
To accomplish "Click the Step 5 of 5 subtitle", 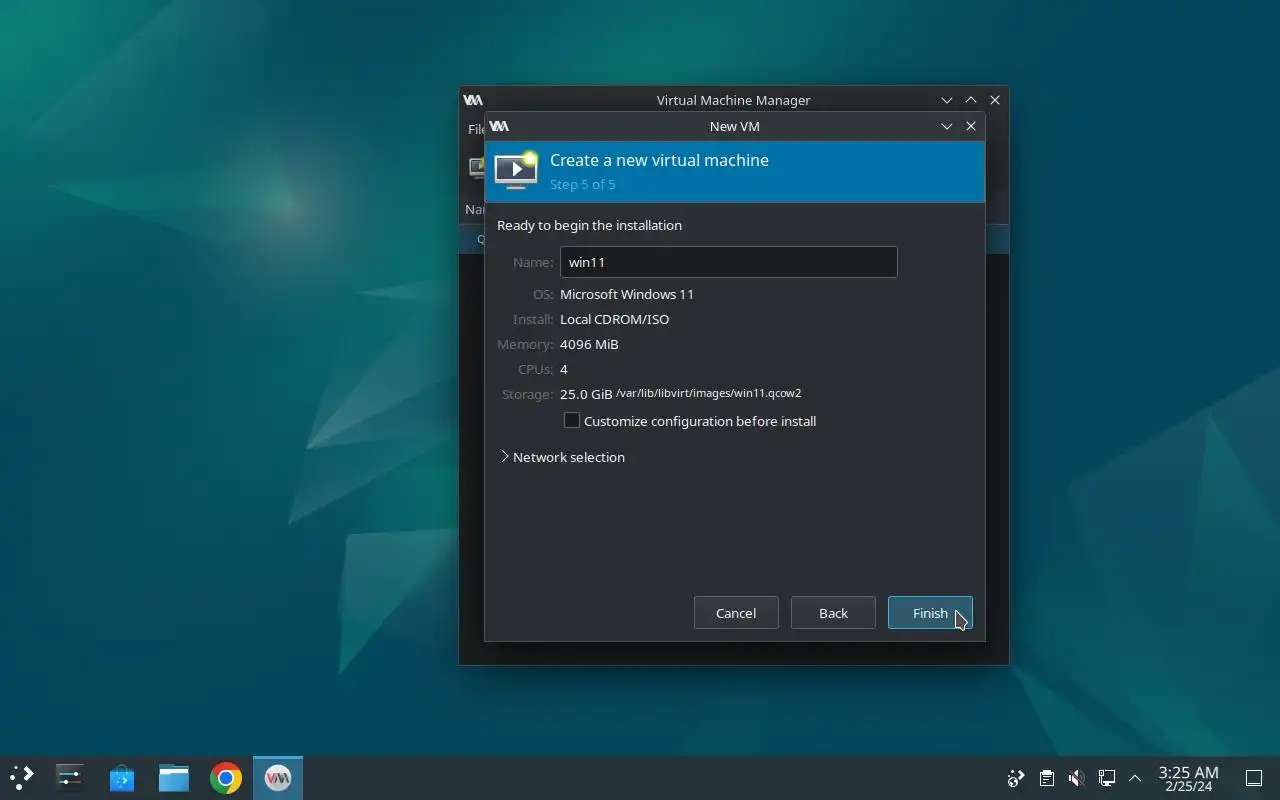I will 583,184.
